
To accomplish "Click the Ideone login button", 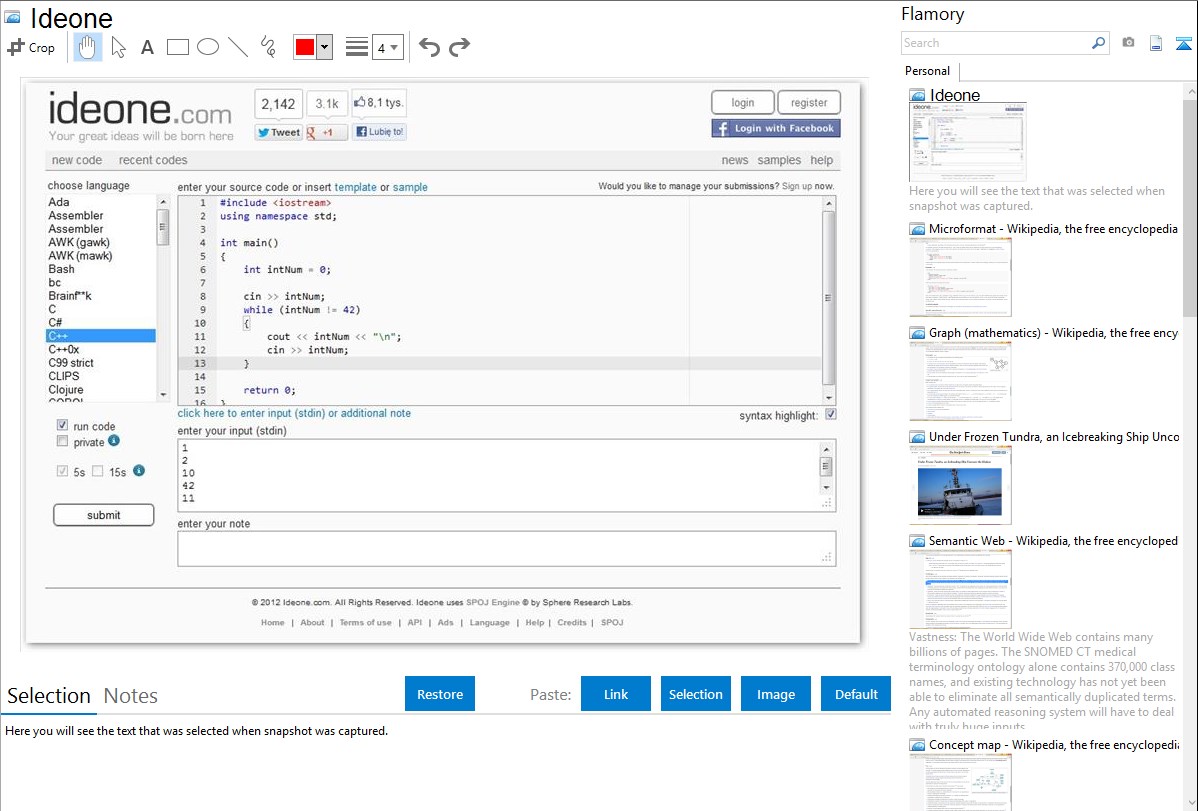I will click(743, 102).
